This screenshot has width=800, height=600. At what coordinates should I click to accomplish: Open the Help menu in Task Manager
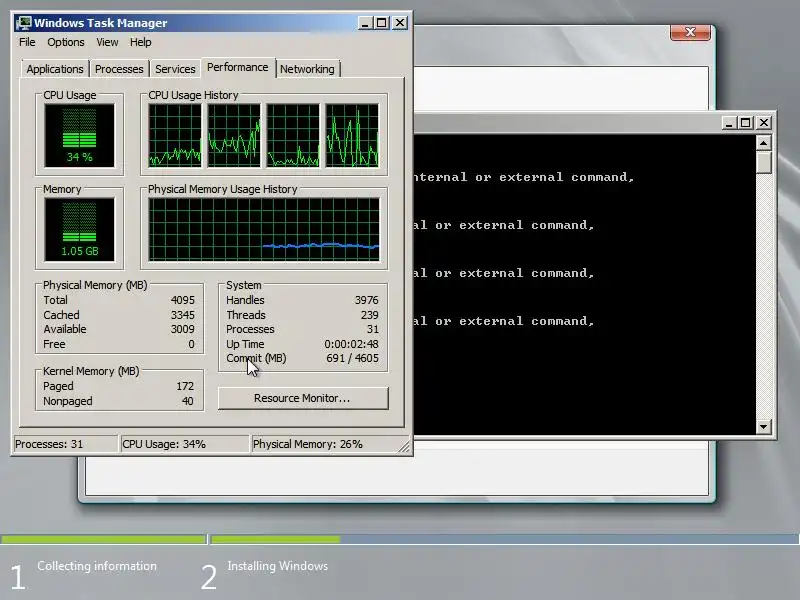tap(140, 42)
